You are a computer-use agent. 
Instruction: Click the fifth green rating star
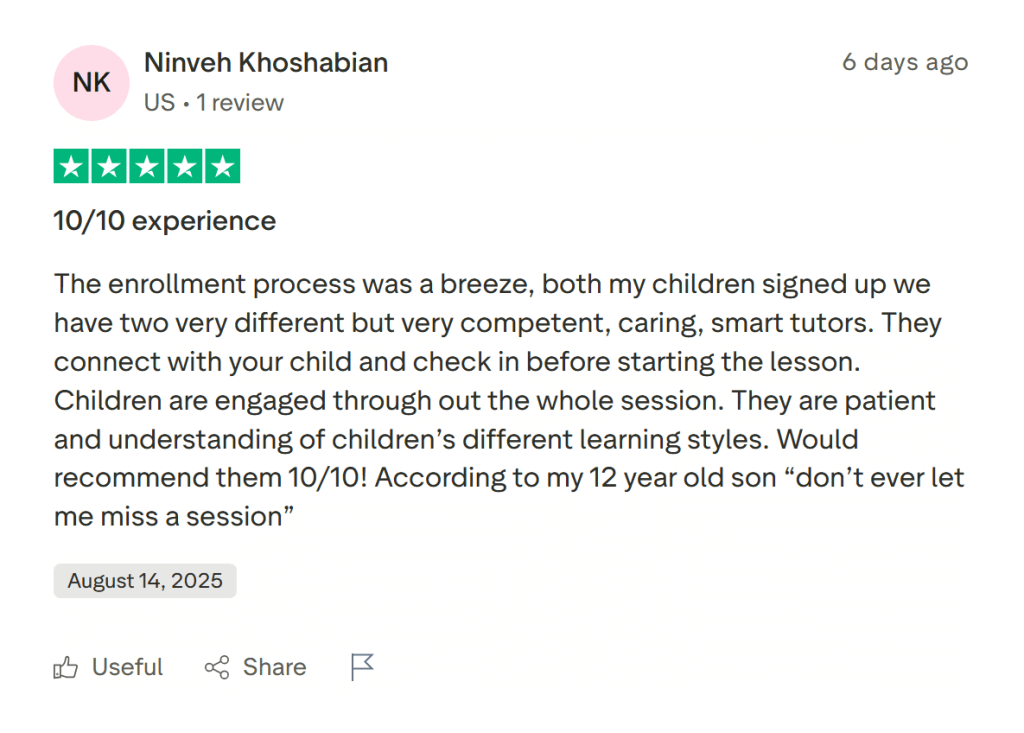tap(222, 167)
